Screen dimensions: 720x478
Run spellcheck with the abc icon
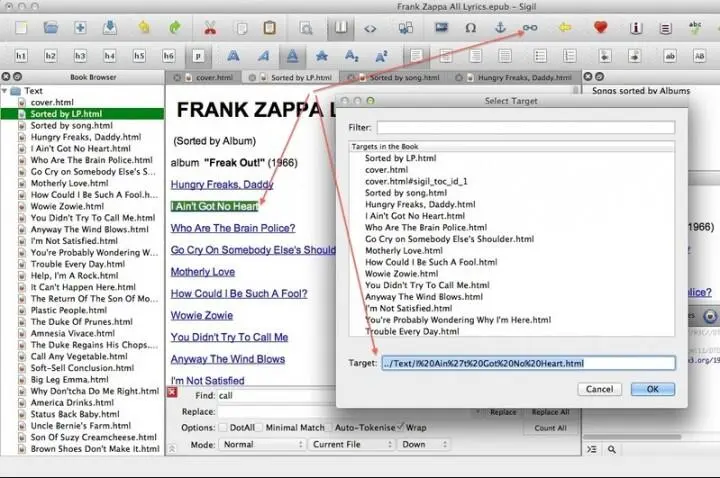(695, 28)
